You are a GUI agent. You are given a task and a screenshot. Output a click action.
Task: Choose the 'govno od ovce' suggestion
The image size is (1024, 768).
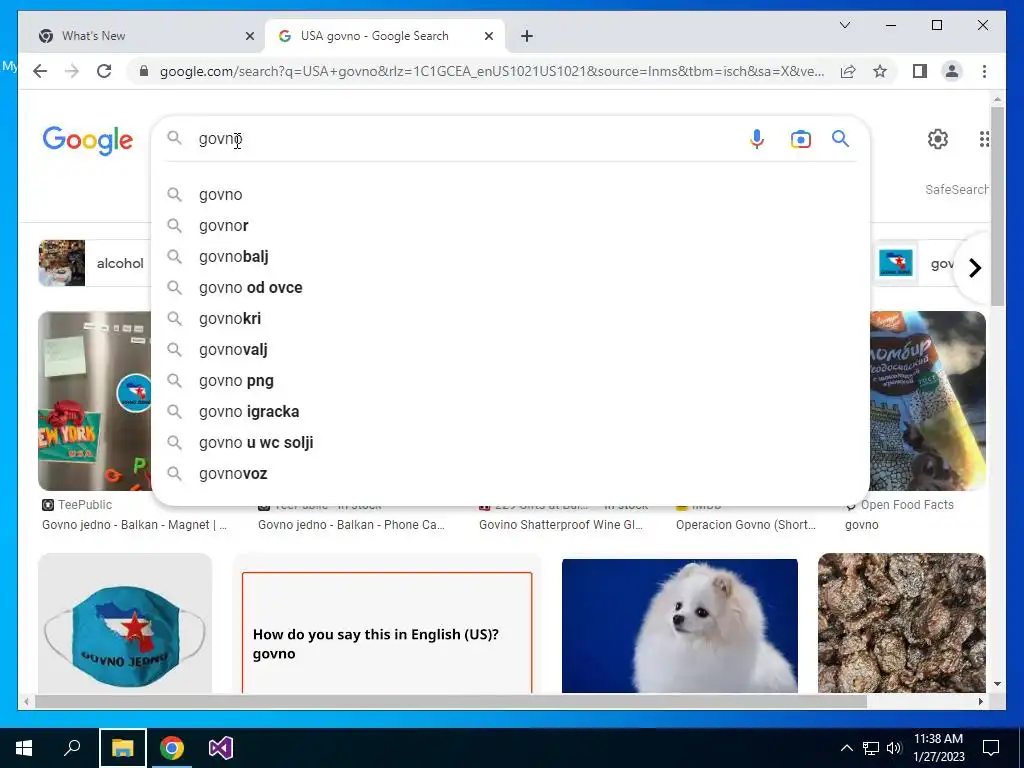pyautogui.click(x=510, y=287)
